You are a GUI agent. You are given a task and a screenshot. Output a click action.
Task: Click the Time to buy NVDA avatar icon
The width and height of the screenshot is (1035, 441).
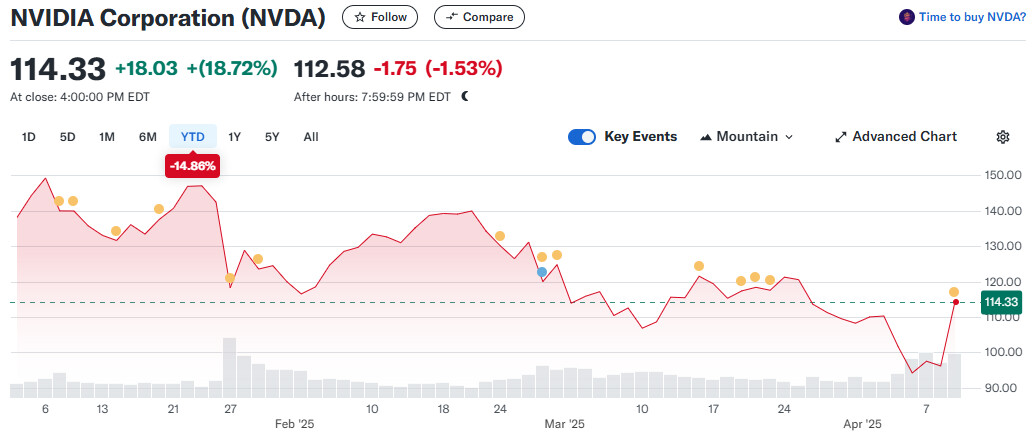click(x=907, y=17)
